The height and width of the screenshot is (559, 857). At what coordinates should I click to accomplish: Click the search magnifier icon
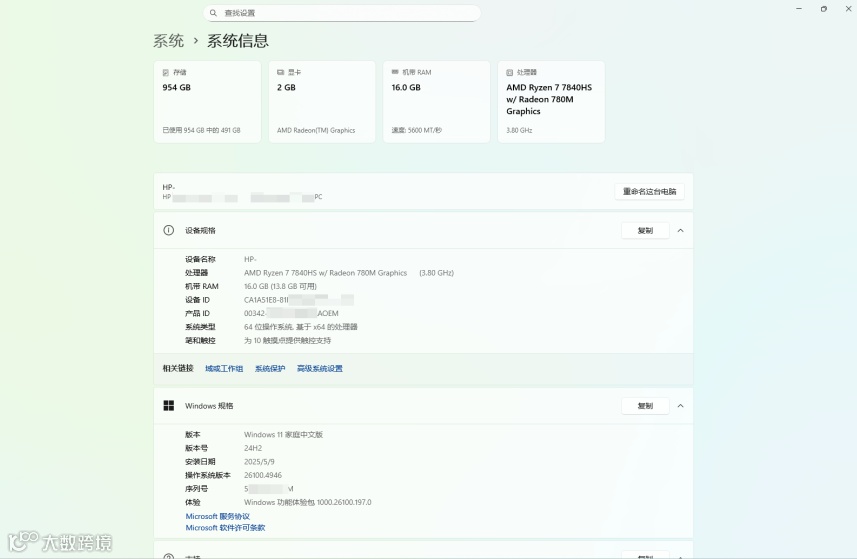click(x=213, y=13)
